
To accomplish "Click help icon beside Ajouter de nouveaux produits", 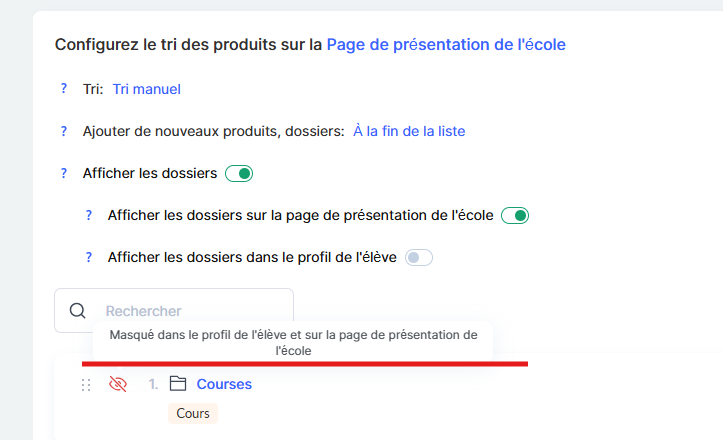I will (64, 131).
